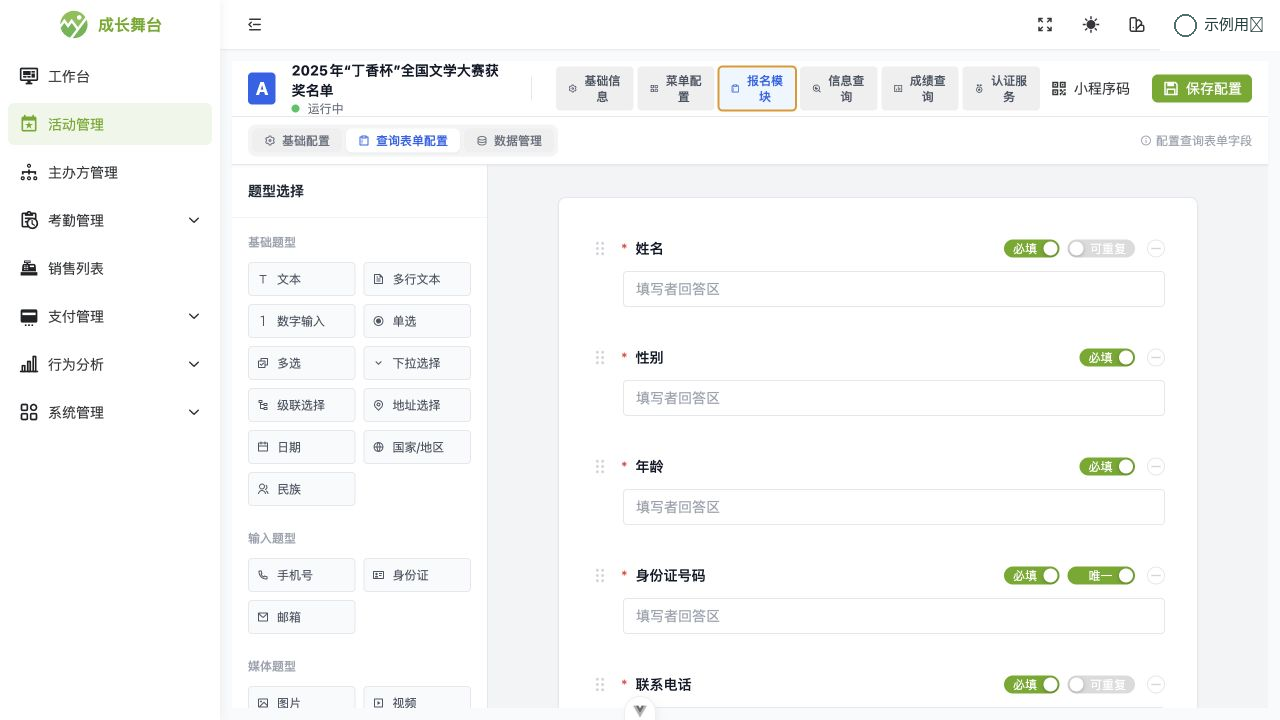1280x720 pixels.
Task: Switch to 信息查询 tab
Action: (x=839, y=88)
